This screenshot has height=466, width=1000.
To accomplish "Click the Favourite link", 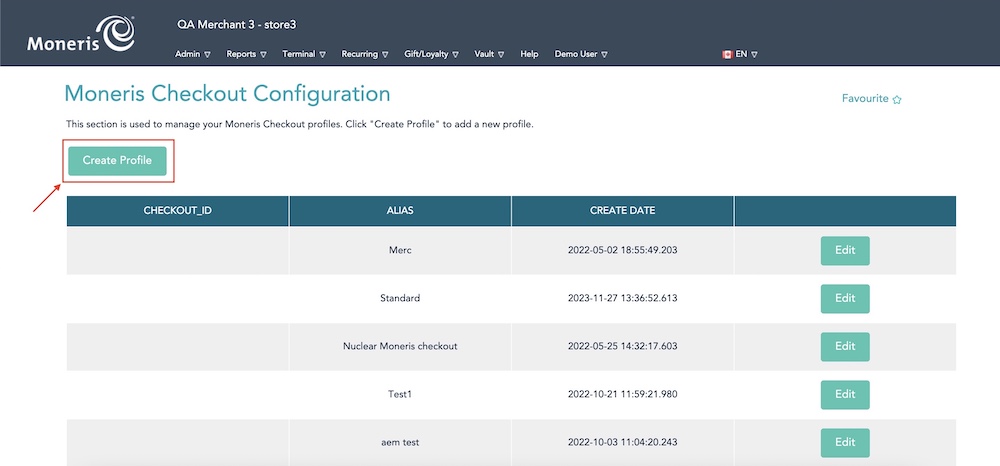I will tap(865, 99).
